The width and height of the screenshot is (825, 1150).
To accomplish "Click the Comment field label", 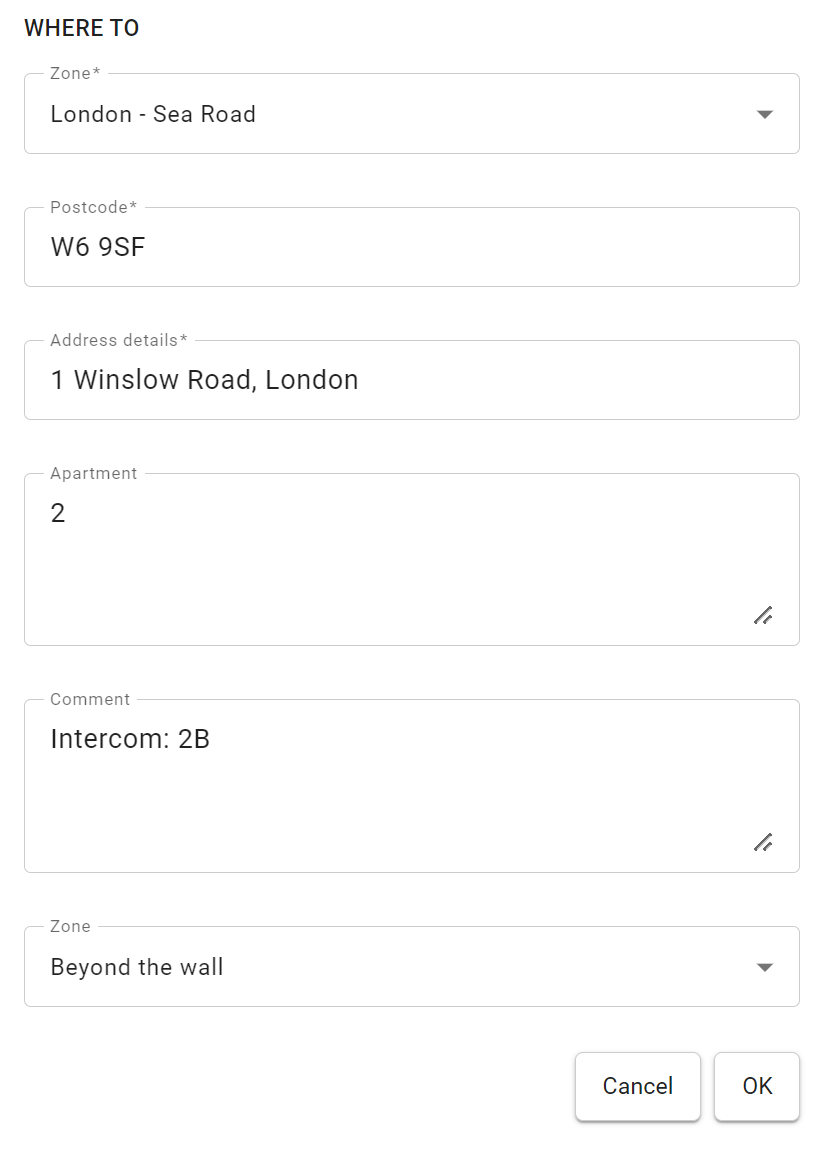I will click(x=89, y=700).
